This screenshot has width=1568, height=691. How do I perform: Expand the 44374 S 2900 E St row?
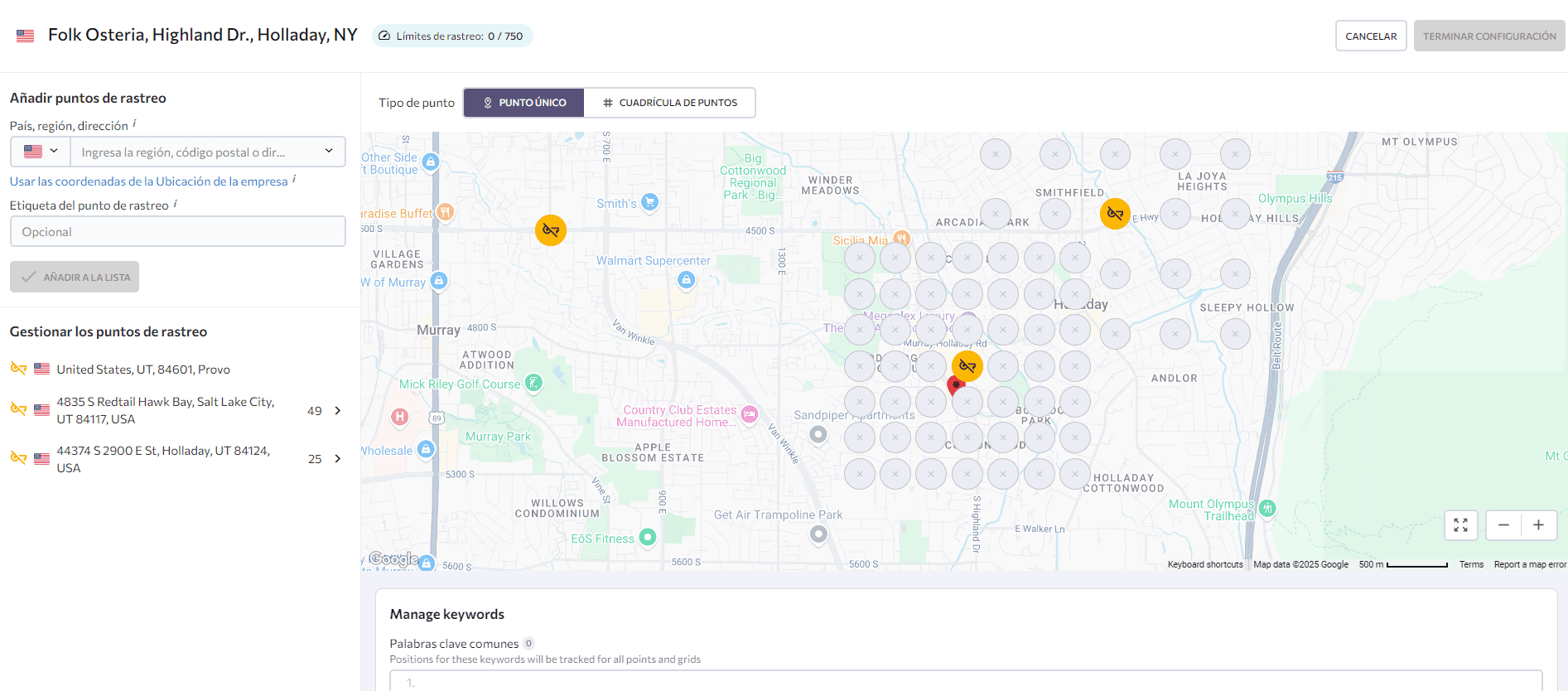pyautogui.click(x=338, y=459)
